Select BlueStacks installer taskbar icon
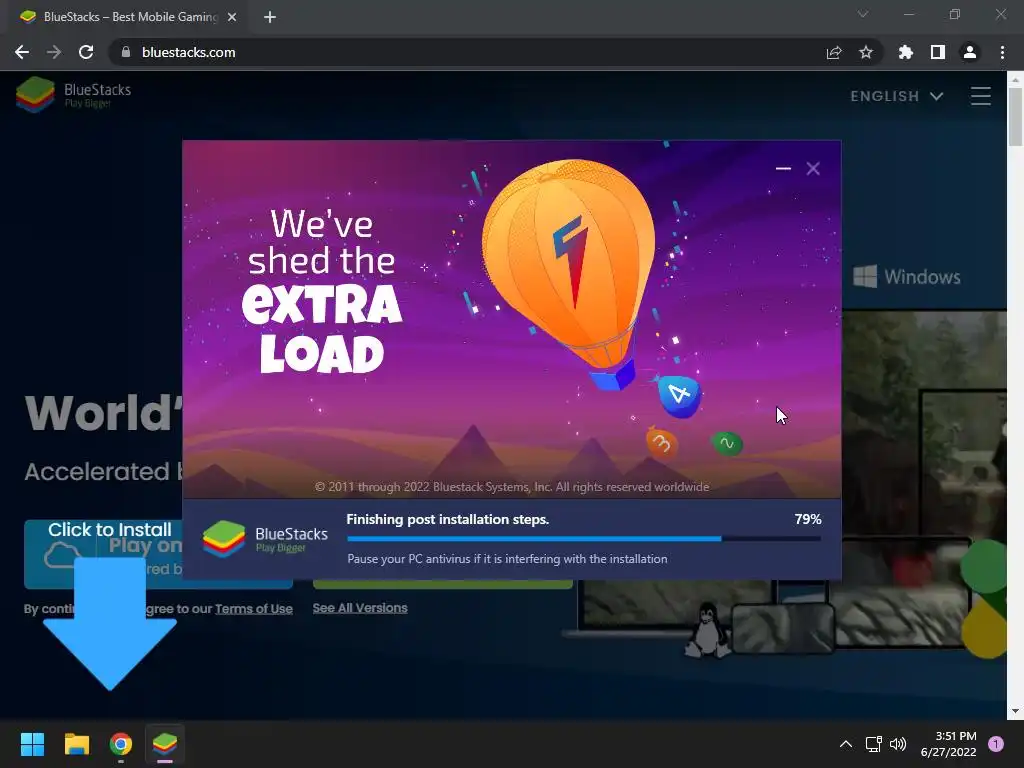 pyautogui.click(x=165, y=744)
